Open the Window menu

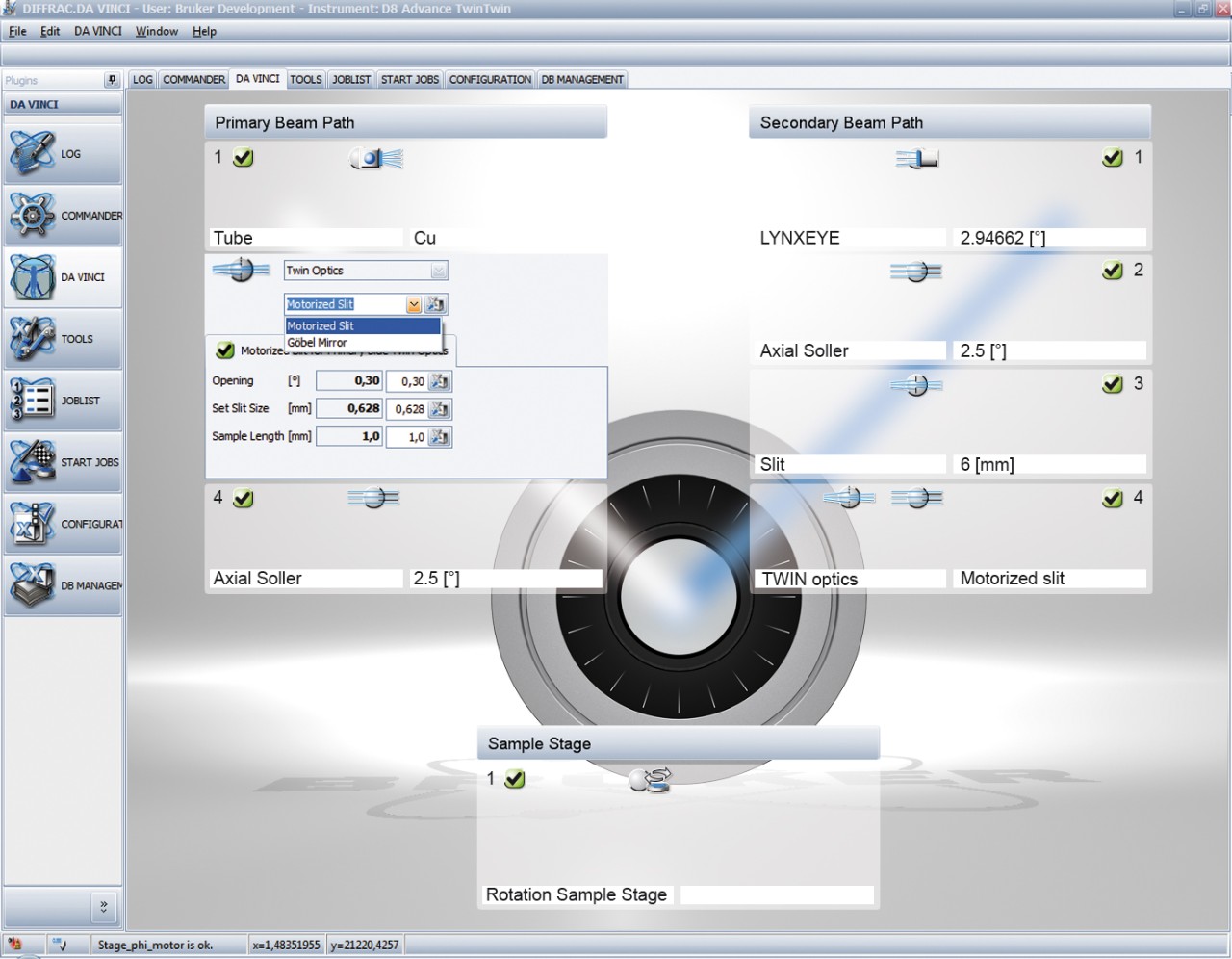[156, 31]
